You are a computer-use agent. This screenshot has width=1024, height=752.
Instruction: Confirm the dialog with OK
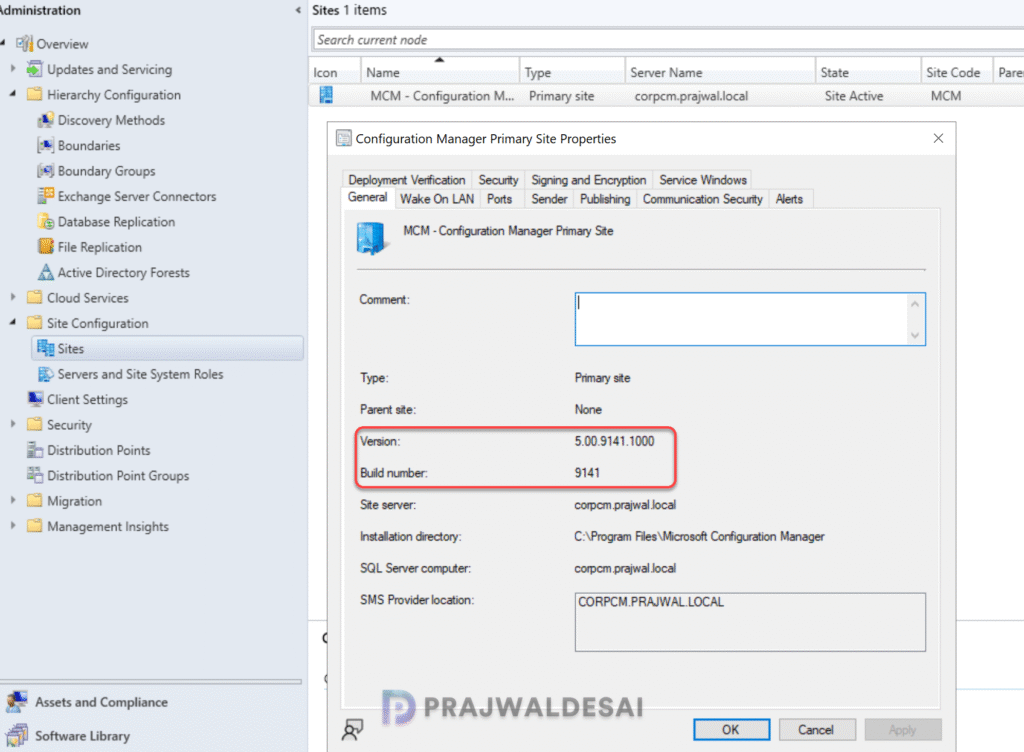click(731, 729)
